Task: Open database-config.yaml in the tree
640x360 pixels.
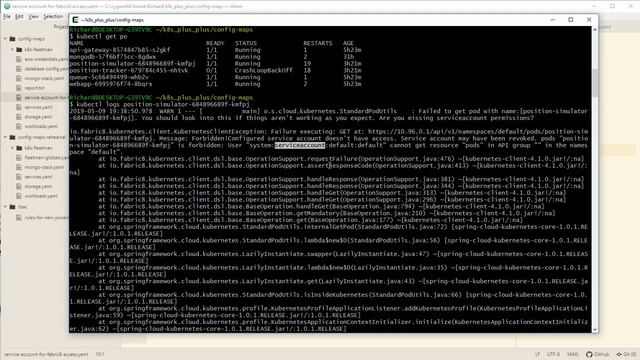Action: click(x=46, y=69)
